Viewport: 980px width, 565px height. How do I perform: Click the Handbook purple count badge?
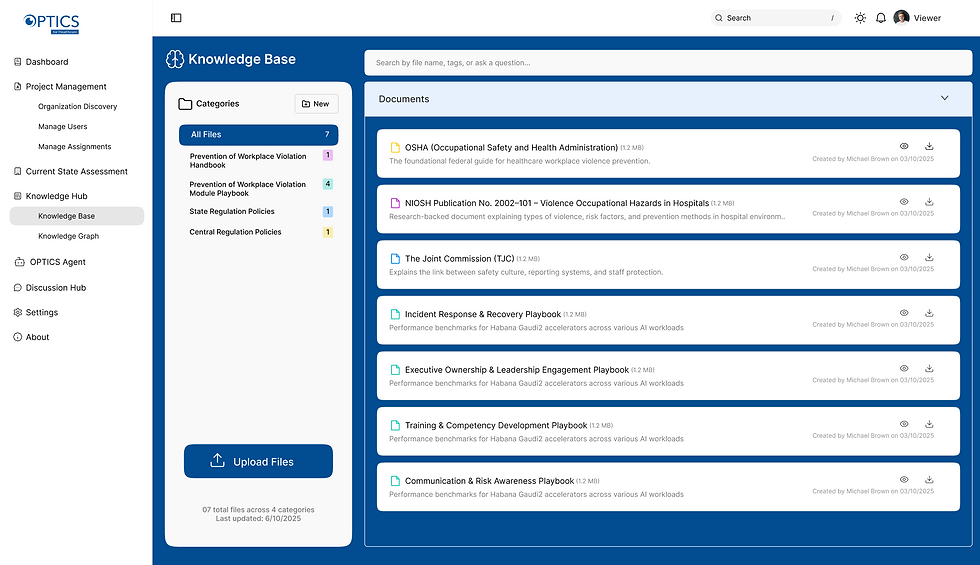(328, 155)
